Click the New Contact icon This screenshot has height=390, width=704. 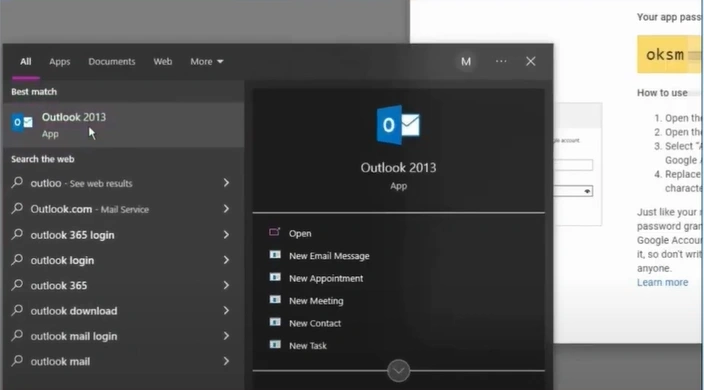[x=275, y=322]
